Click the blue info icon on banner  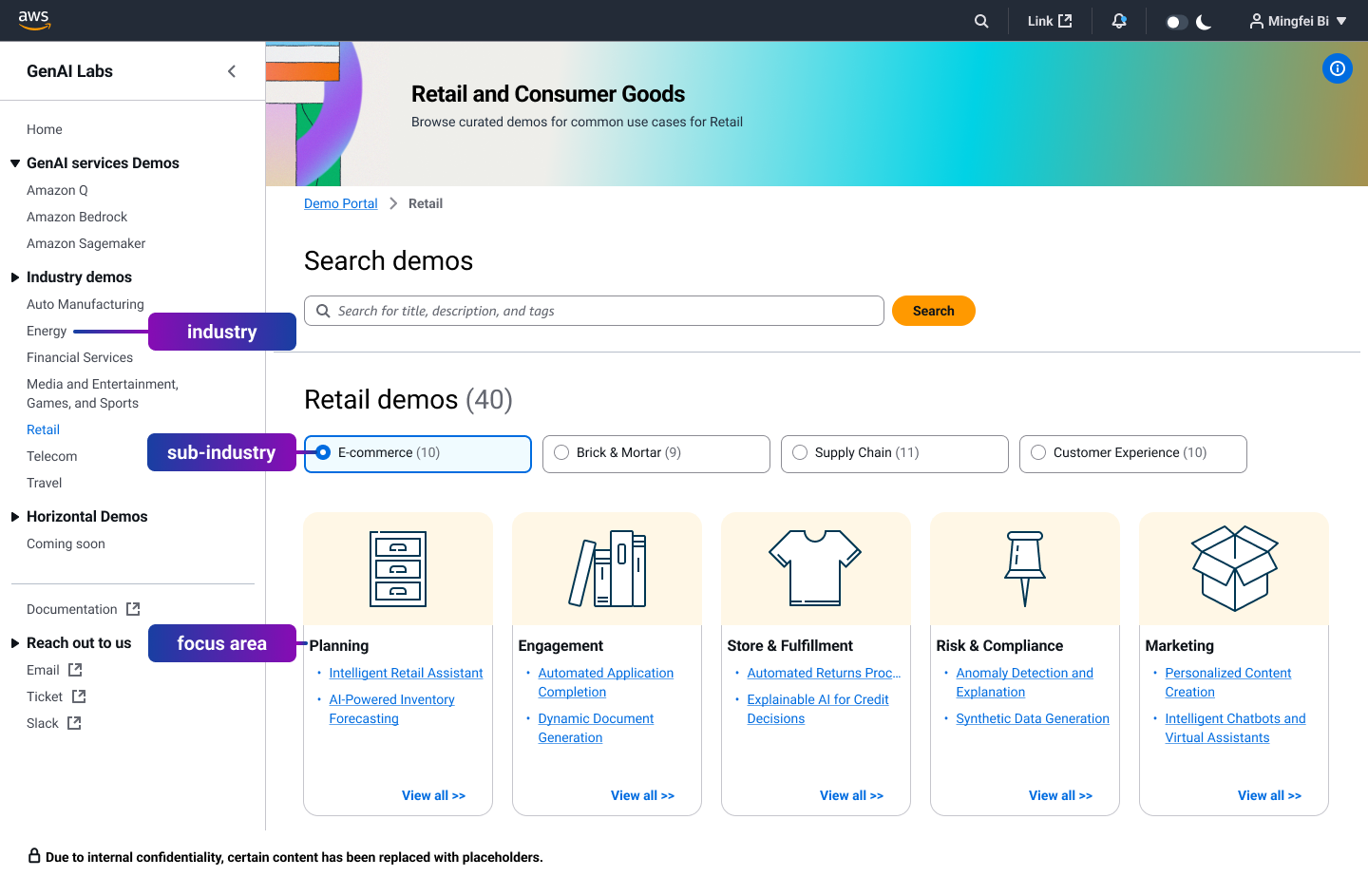pos(1337,68)
